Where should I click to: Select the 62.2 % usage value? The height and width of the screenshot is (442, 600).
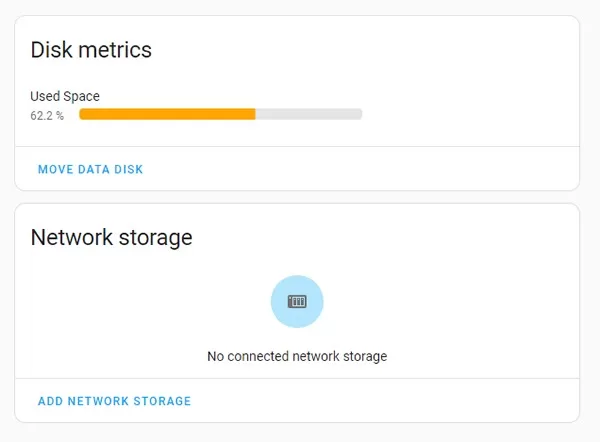[47, 116]
